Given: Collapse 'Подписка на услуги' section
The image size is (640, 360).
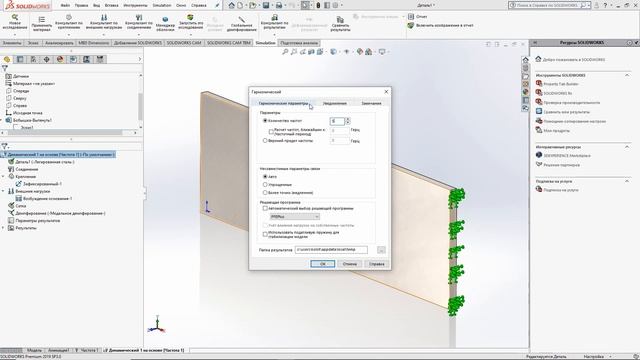Looking at the screenshot, I should click(627, 181).
